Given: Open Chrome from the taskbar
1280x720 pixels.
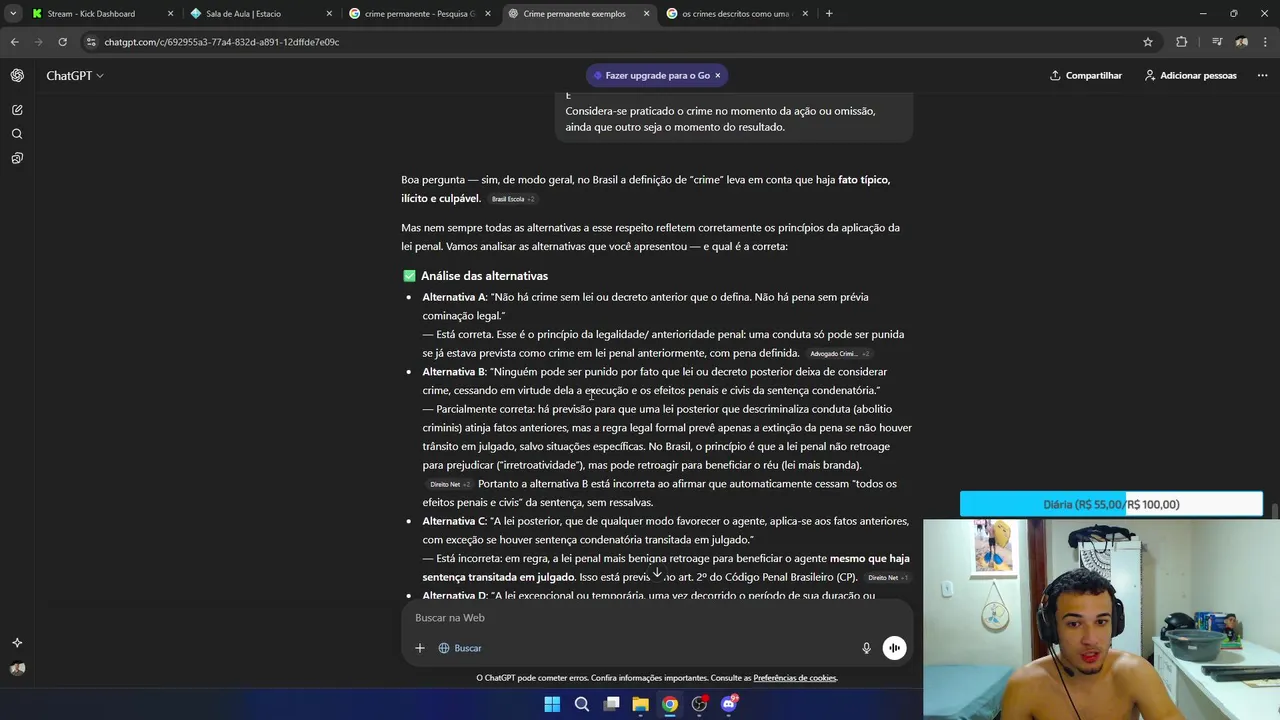Looking at the screenshot, I should click(x=670, y=704).
